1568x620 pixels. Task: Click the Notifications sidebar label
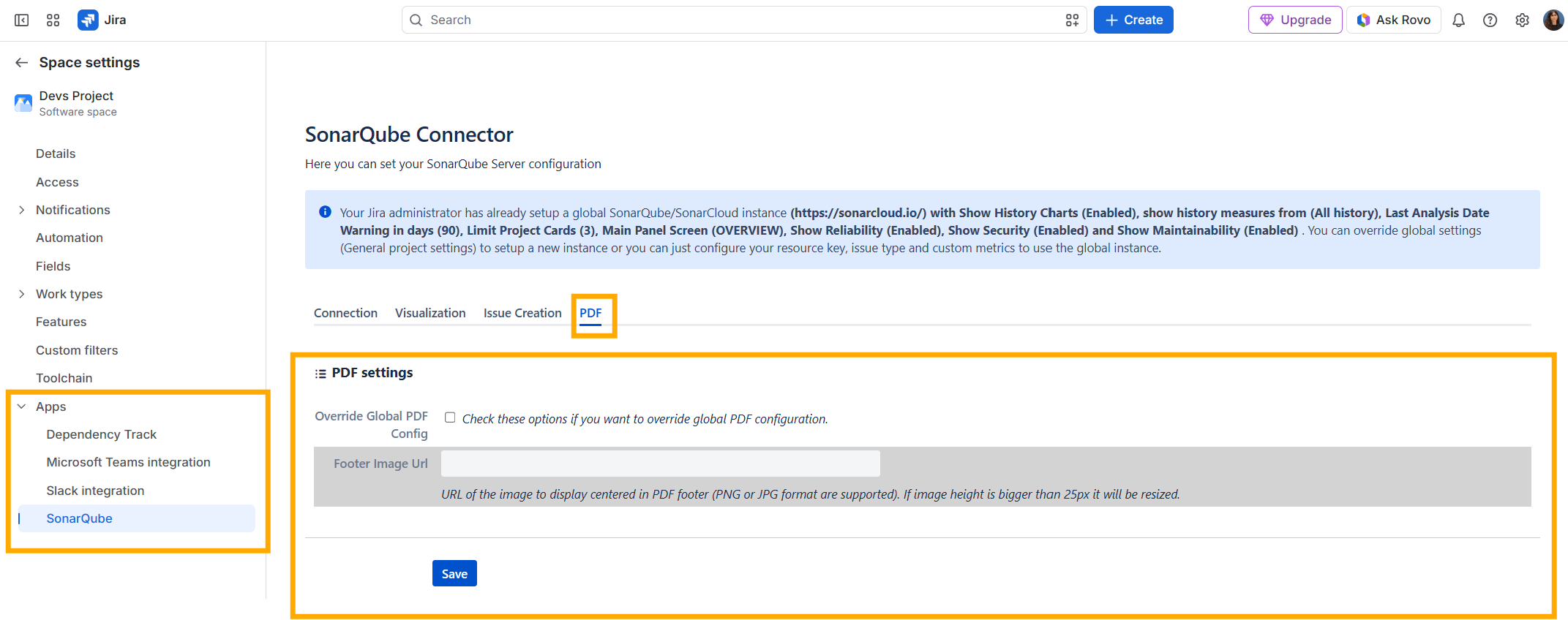[73, 210]
